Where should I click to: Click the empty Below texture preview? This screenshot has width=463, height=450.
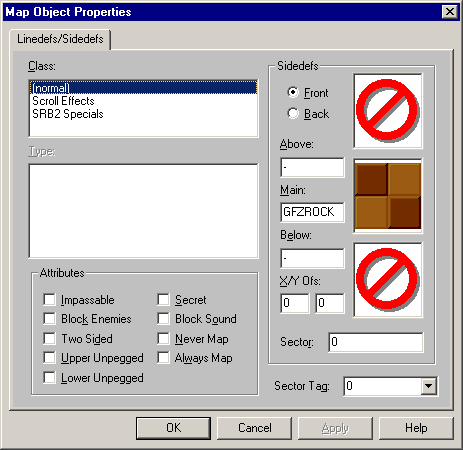388,280
